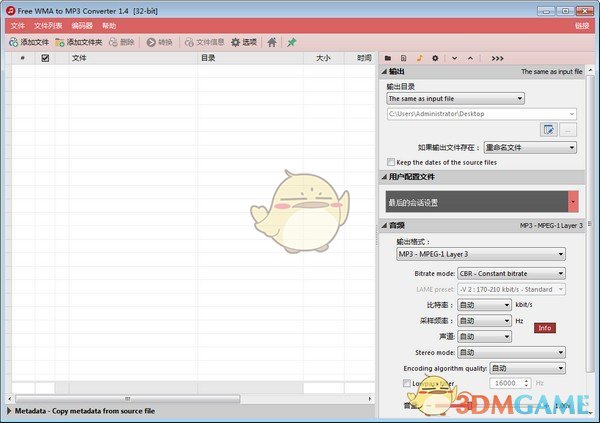Open File Info (文件信息) from toolbar
The width and height of the screenshot is (600, 423).
click(x=204, y=42)
